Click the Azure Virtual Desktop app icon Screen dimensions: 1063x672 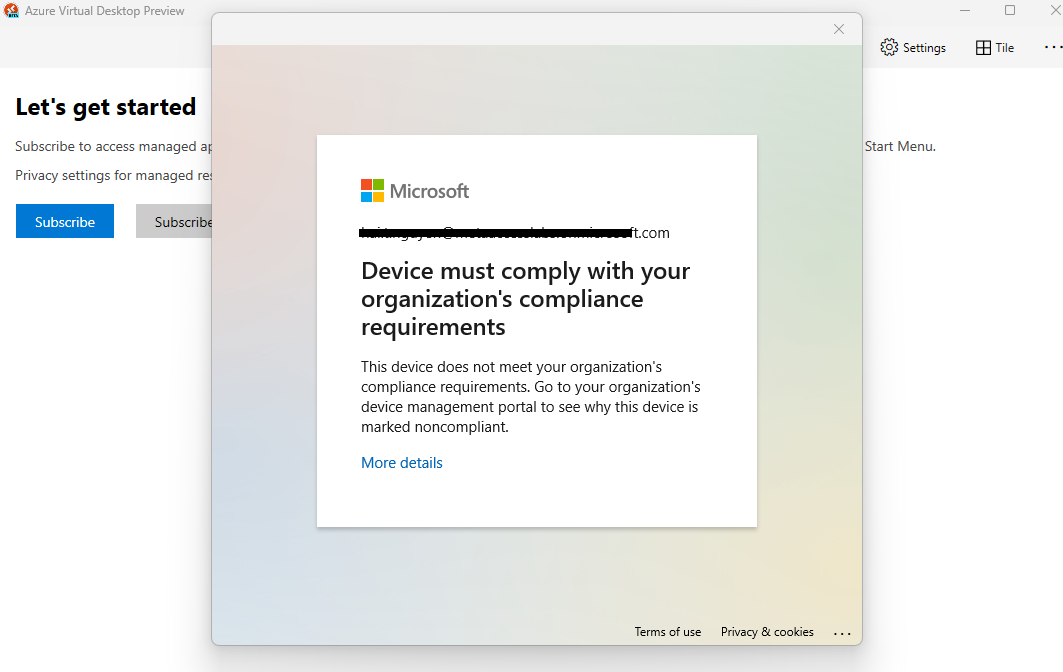(11, 11)
